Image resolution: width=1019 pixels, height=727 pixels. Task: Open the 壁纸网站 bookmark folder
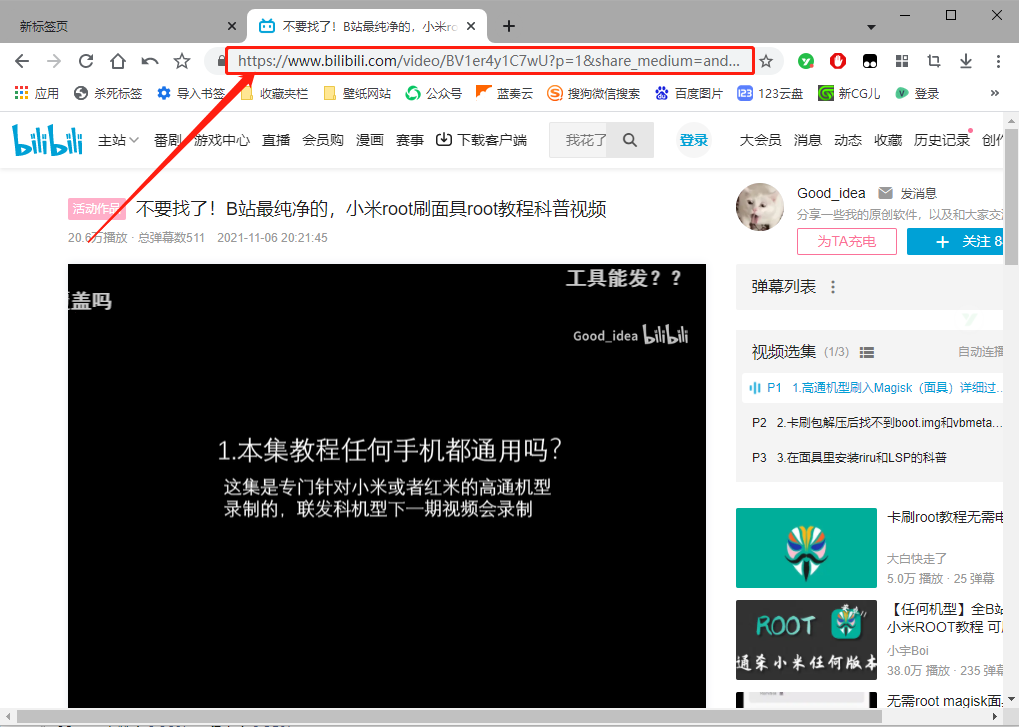click(x=357, y=94)
